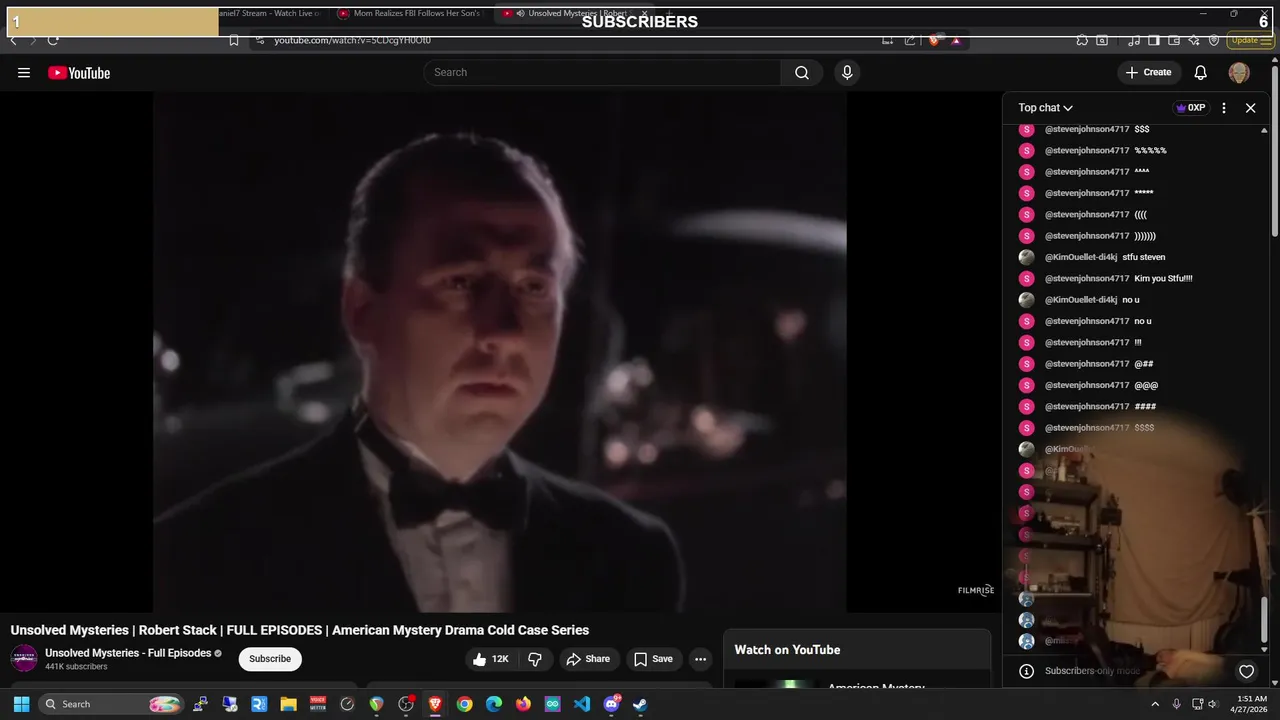Show hidden system tray icons chevron

coord(1155,704)
